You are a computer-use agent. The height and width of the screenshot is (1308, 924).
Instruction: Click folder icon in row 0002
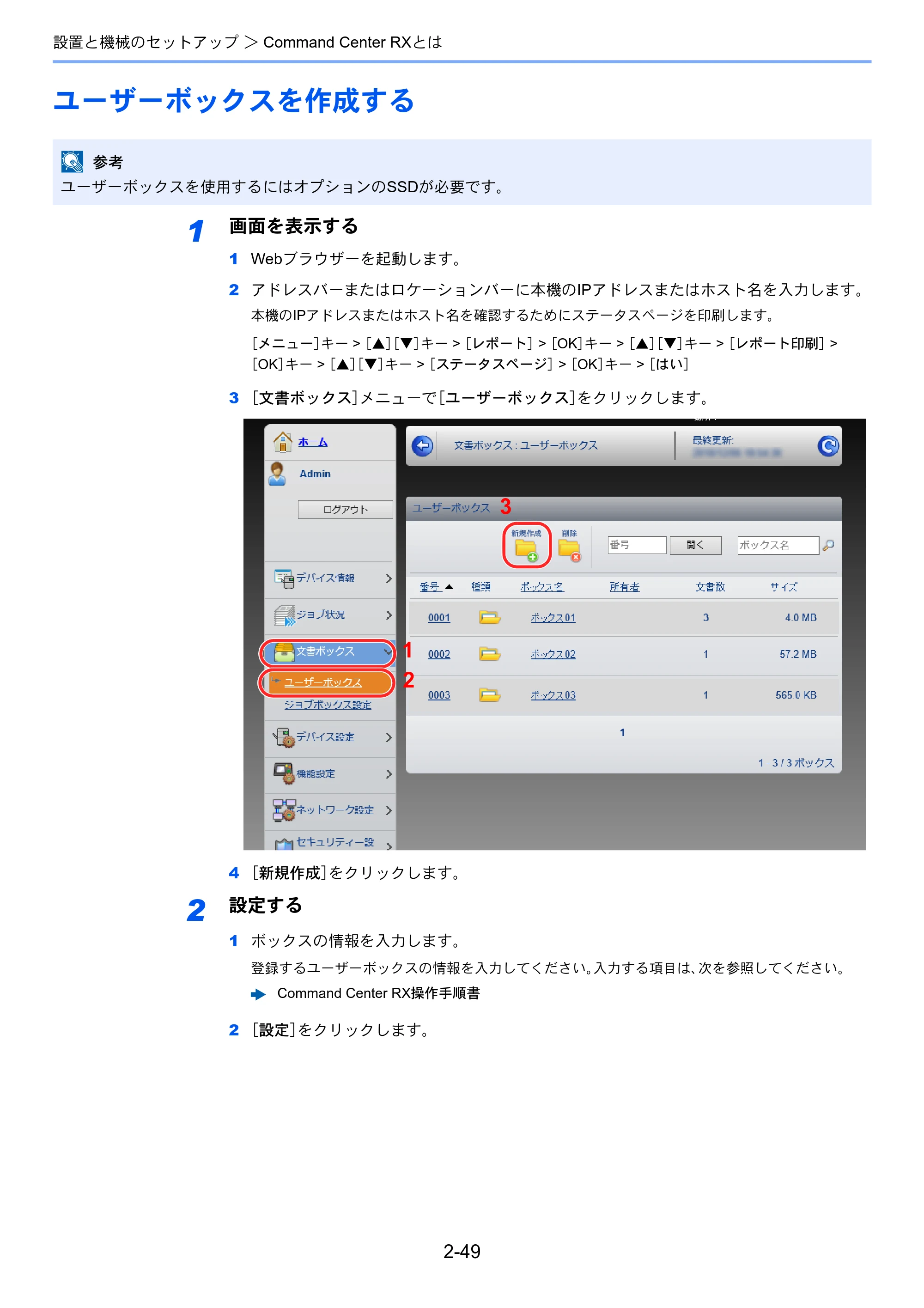pos(489,653)
